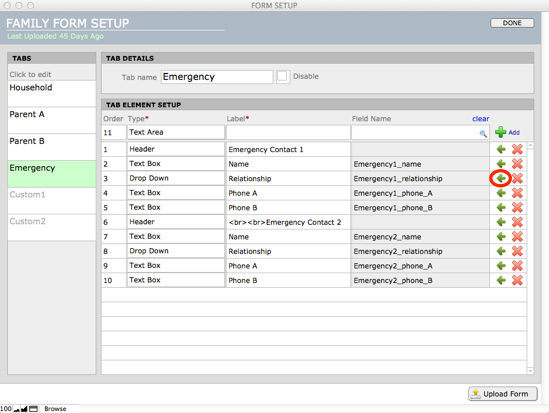Toggle the Disable checkbox
Screen dimensions: 549x413
tap(283, 77)
